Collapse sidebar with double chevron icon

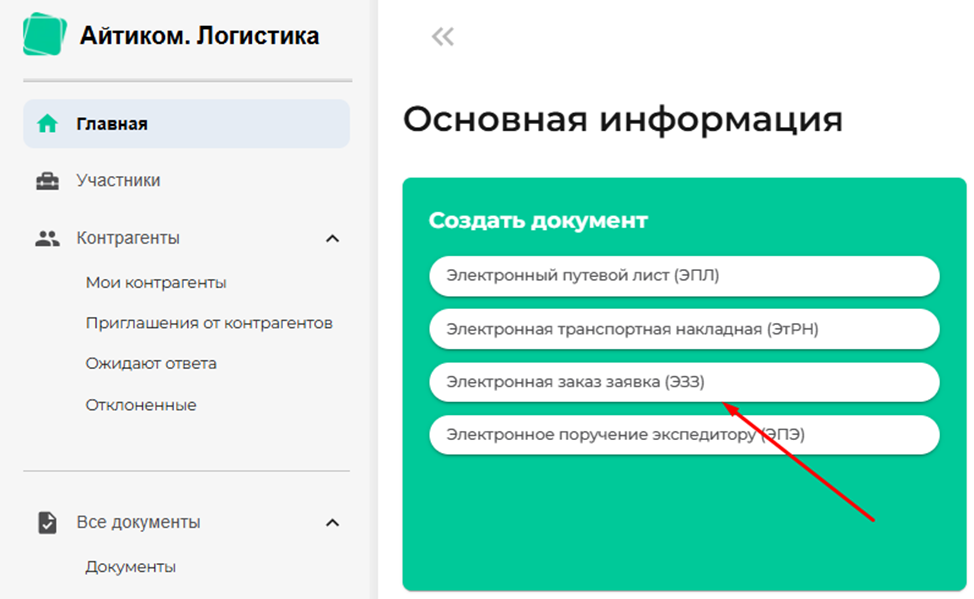pyautogui.click(x=443, y=37)
